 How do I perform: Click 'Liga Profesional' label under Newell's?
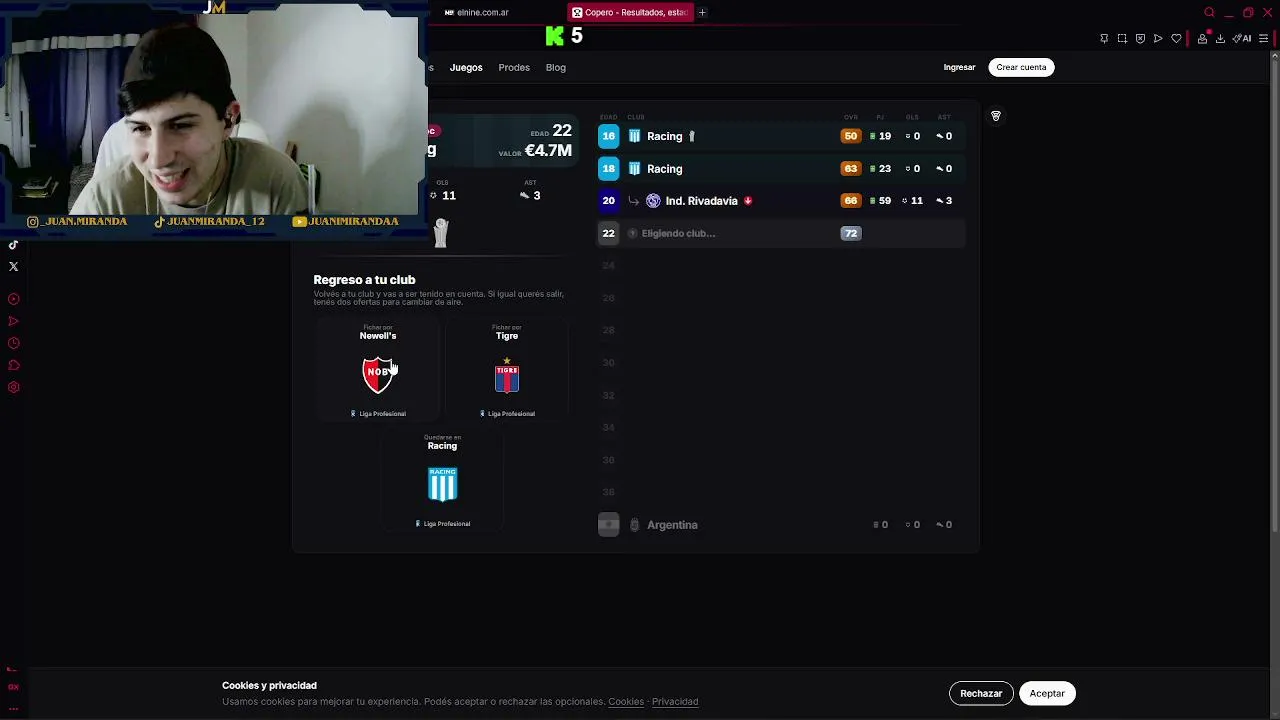(x=382, y=414)
